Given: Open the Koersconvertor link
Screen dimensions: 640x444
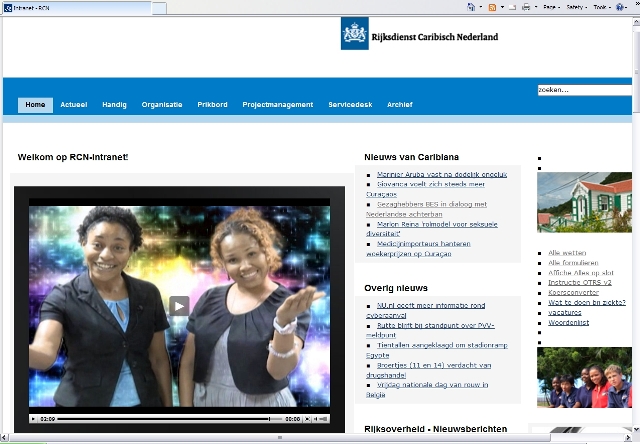Looking at the screenshot, I should point(580,292).
